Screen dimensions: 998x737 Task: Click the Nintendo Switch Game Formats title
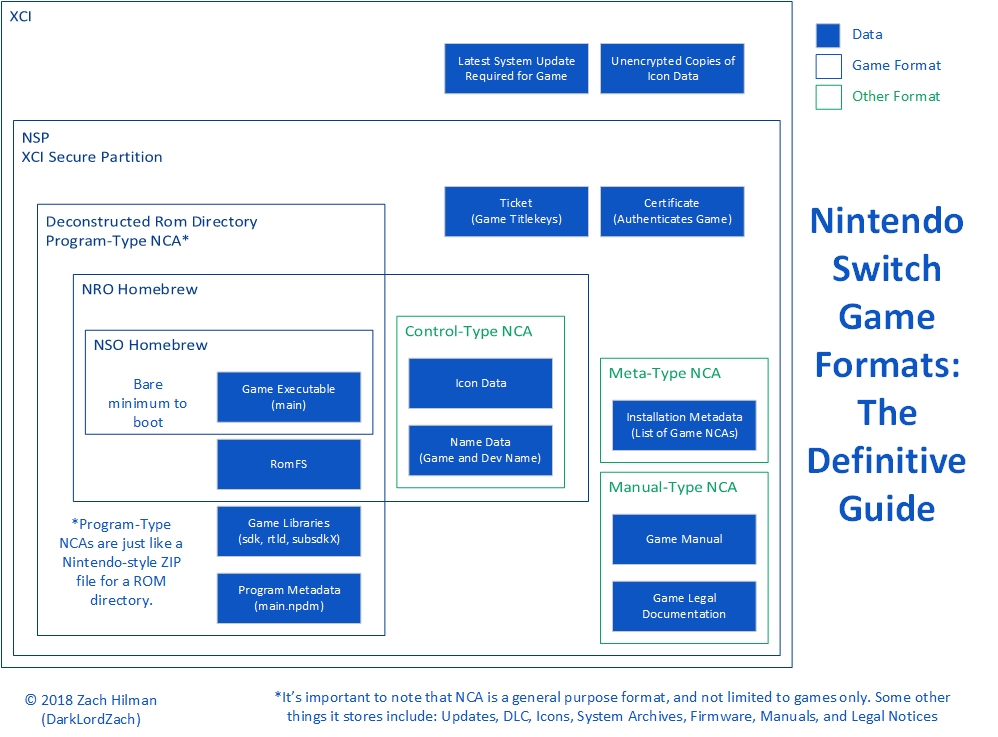(886, 364)
